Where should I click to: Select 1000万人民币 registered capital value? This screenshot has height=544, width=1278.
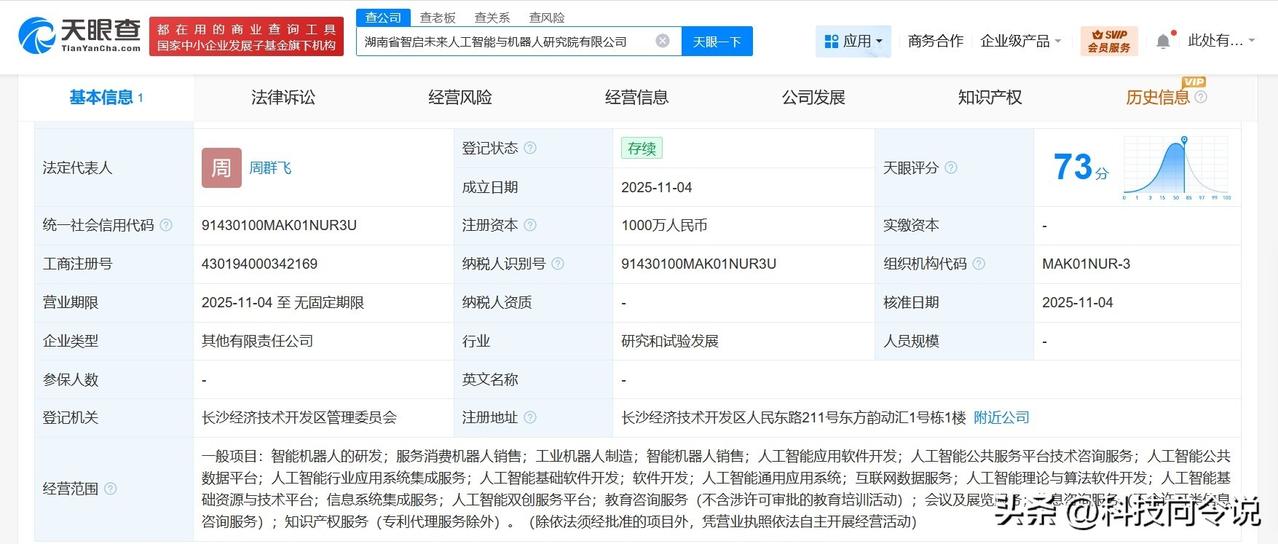click(x=664, y=225)
